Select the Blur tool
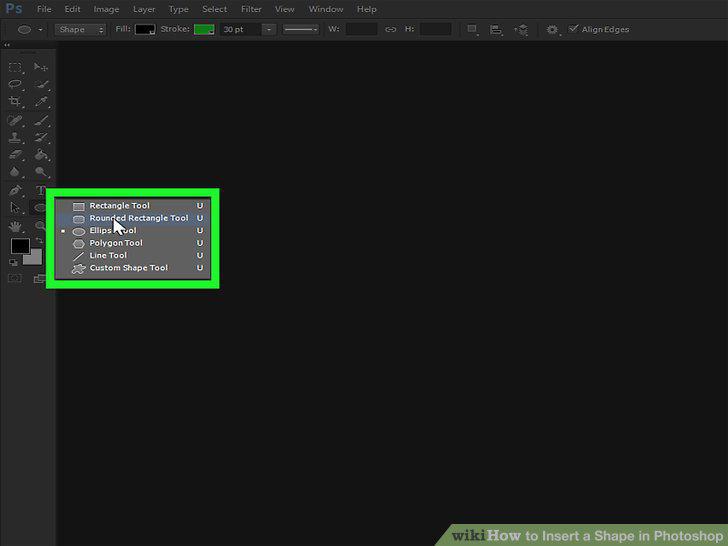Image resolution: width=728 pixels, height=546 pixels. 15,172
